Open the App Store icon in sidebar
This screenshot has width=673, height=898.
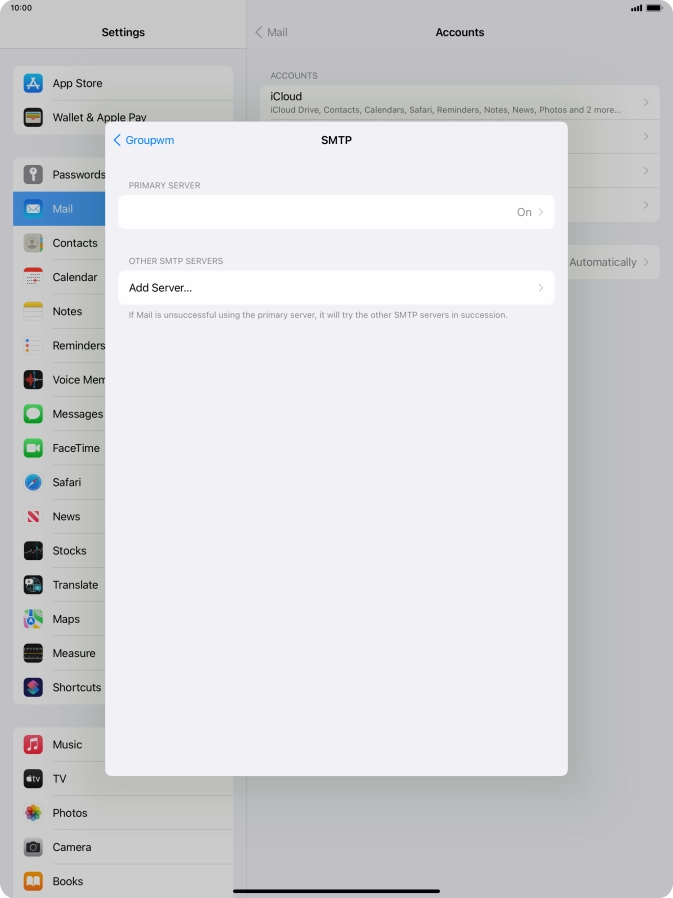point(33,84)
